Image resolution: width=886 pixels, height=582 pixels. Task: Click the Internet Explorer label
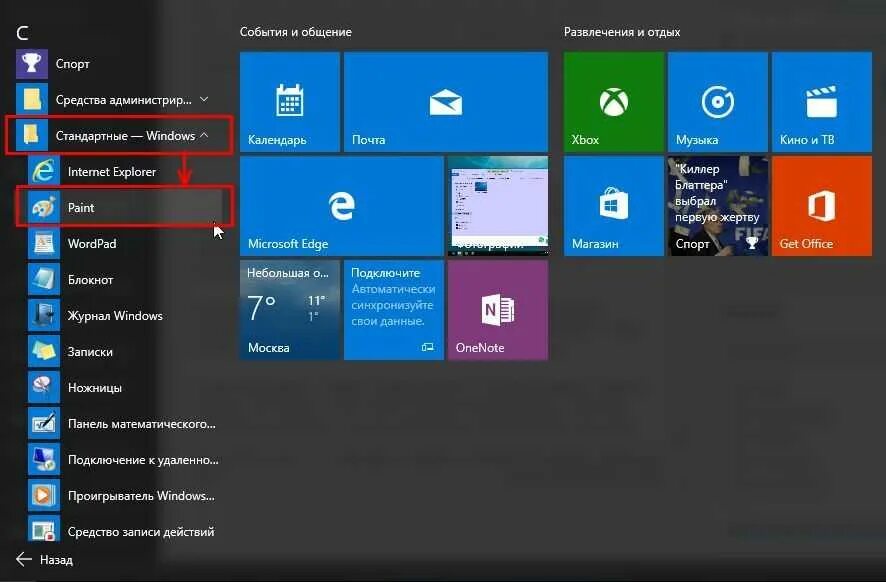pos(112,172)
